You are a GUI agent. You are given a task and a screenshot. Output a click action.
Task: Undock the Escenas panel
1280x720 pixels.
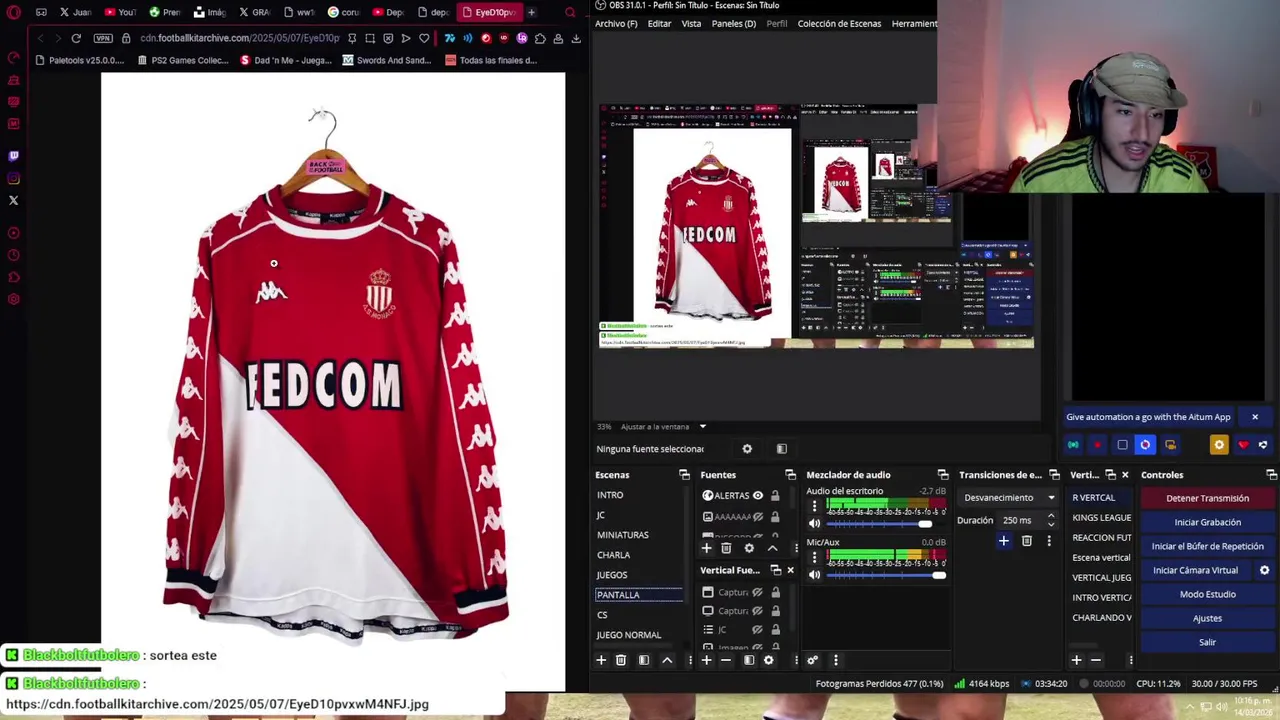pos(684,475)
